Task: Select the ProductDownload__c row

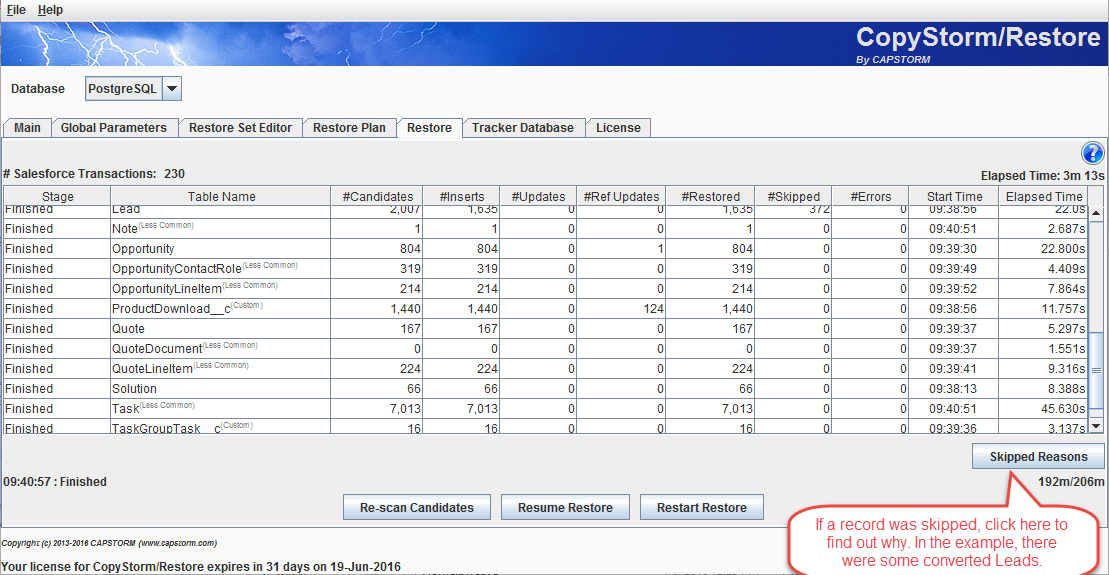Action: (x=546, y=308)
